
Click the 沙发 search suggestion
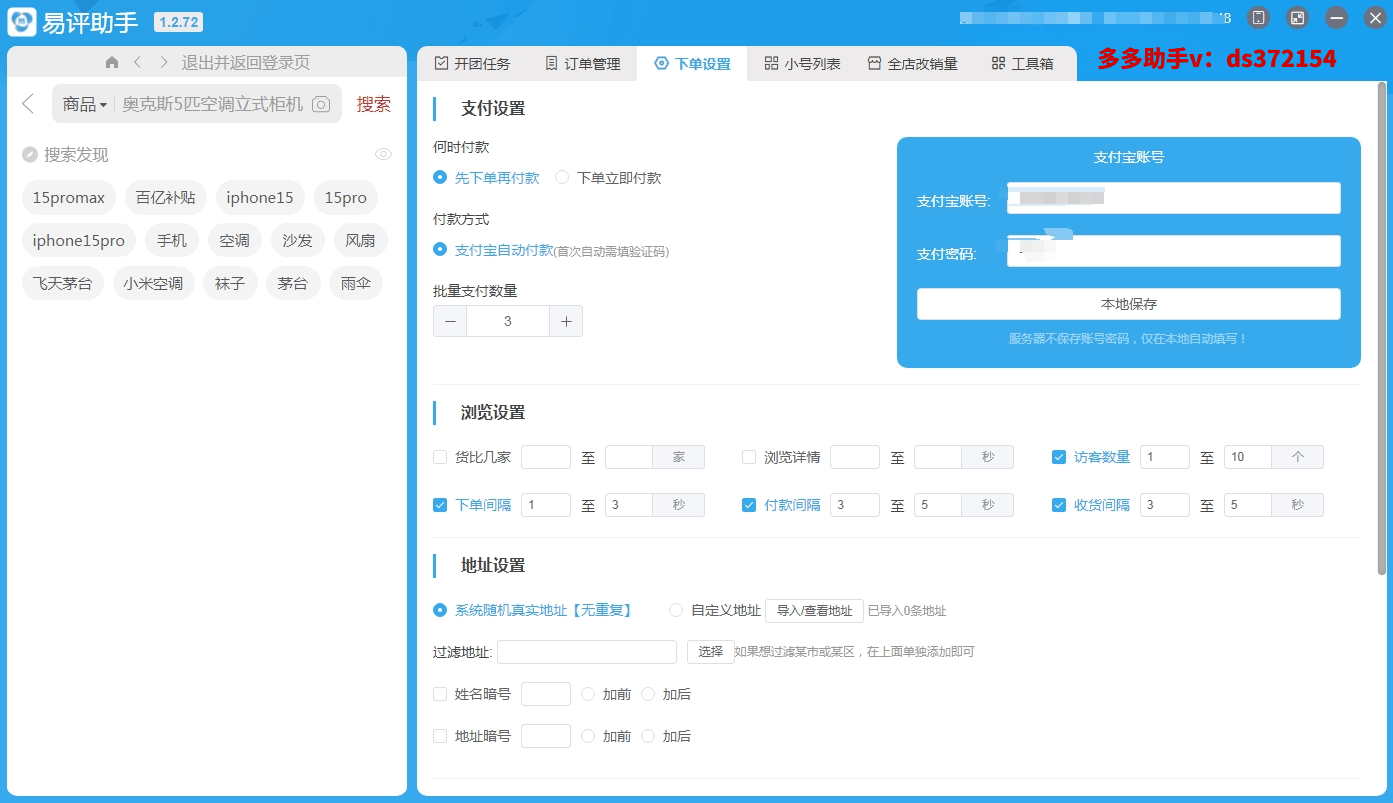coord(298,240)
